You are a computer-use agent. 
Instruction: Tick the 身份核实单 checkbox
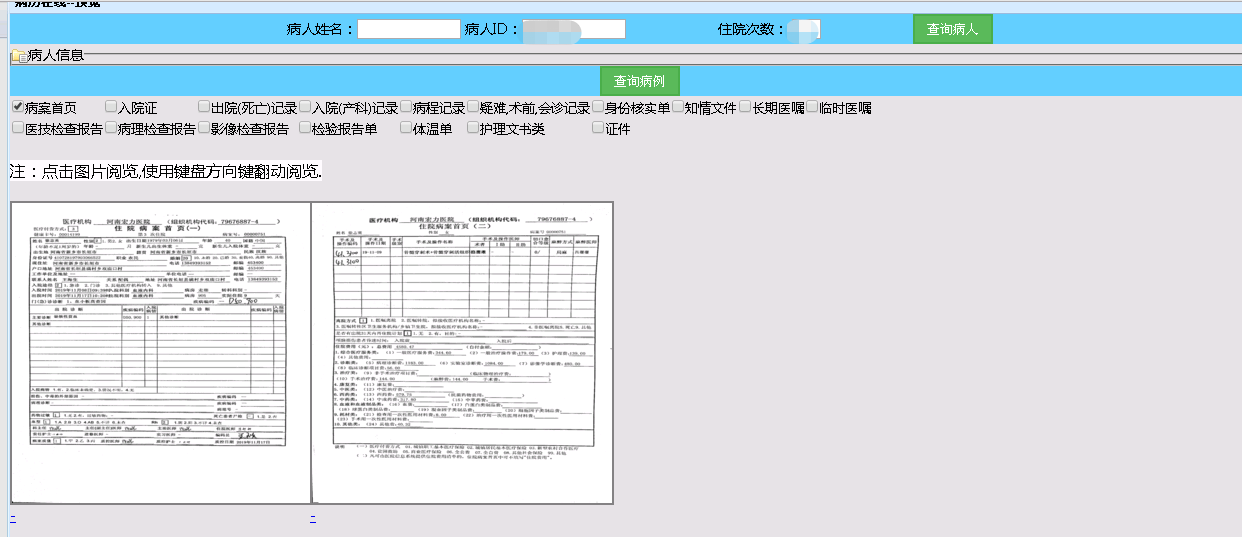598,107
